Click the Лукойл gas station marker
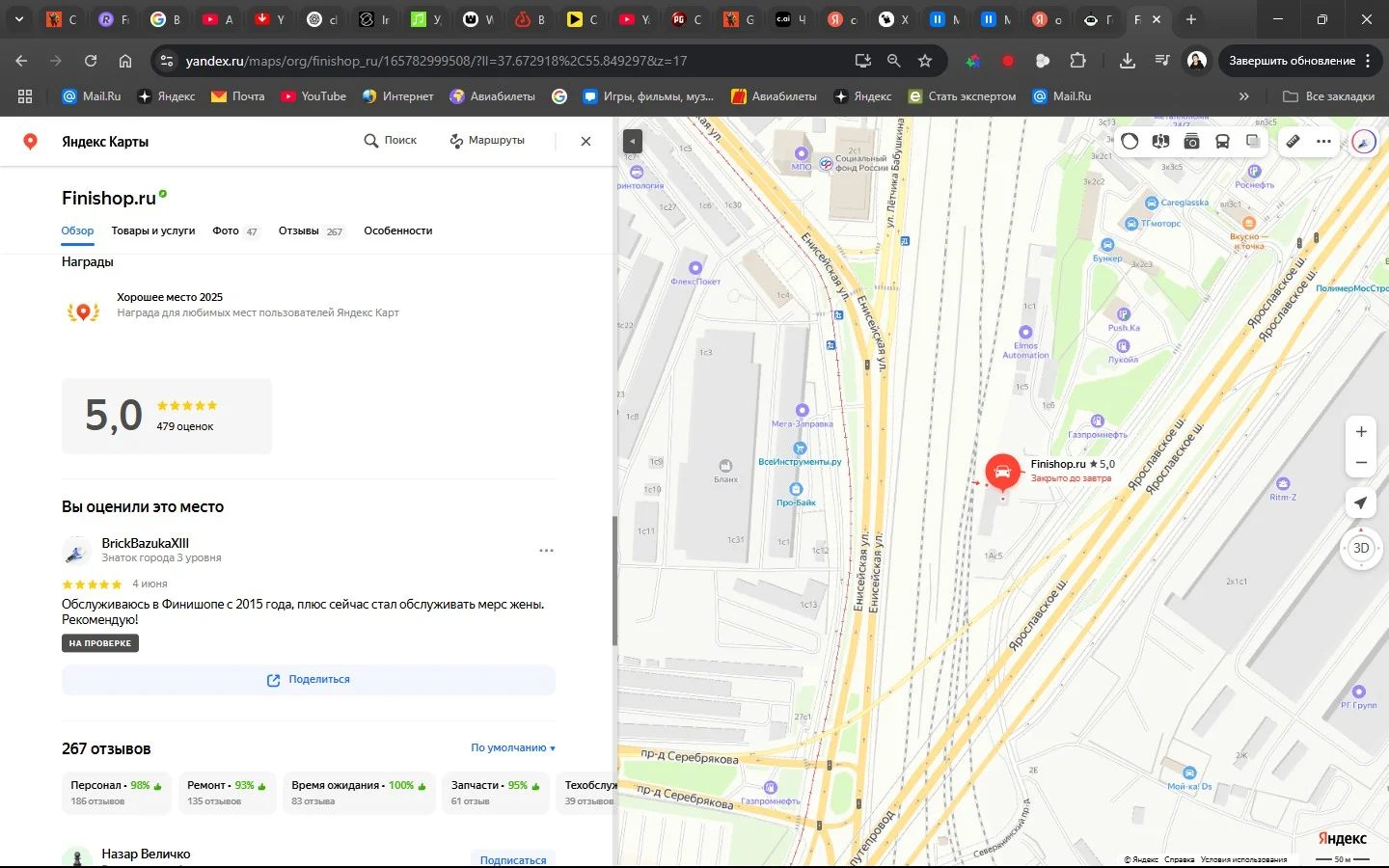The width and height of the screenshot is (1389, 868). pyautogui.click(x=1123, y=346)
